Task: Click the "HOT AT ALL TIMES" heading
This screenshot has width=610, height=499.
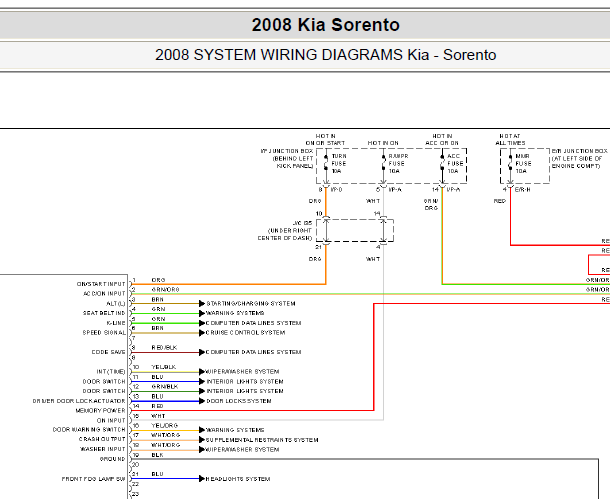Action: (510, 140)
